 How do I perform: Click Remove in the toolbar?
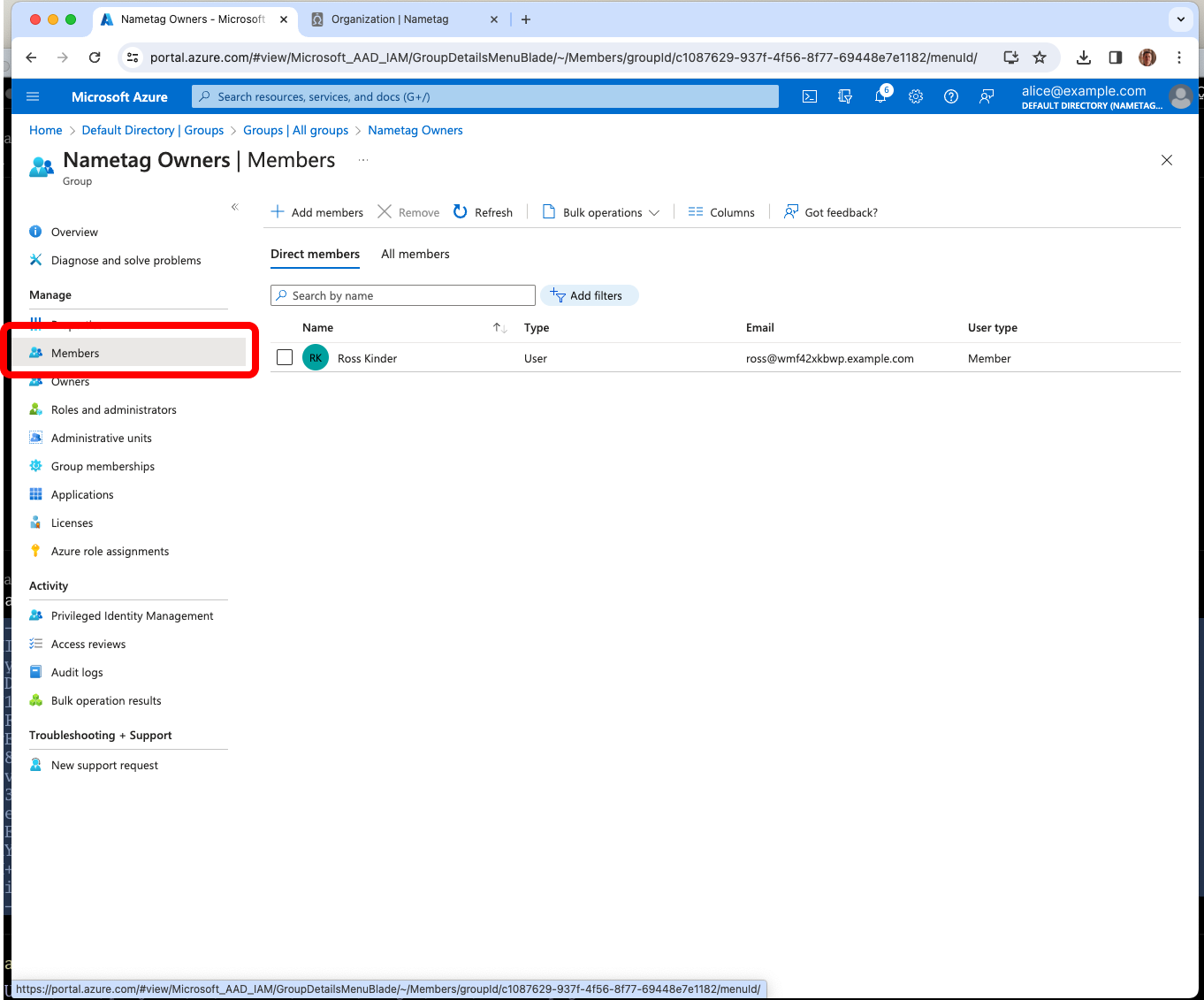coord(408,212)
